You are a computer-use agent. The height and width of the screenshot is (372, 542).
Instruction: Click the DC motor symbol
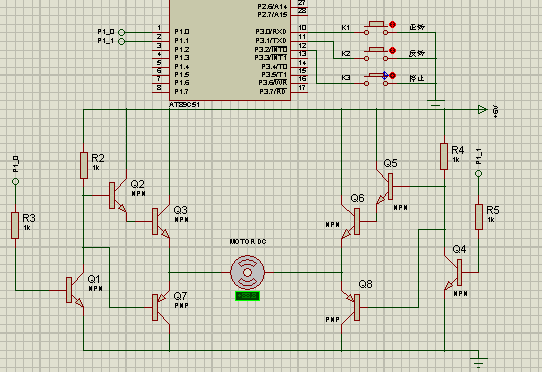(247, 272)
